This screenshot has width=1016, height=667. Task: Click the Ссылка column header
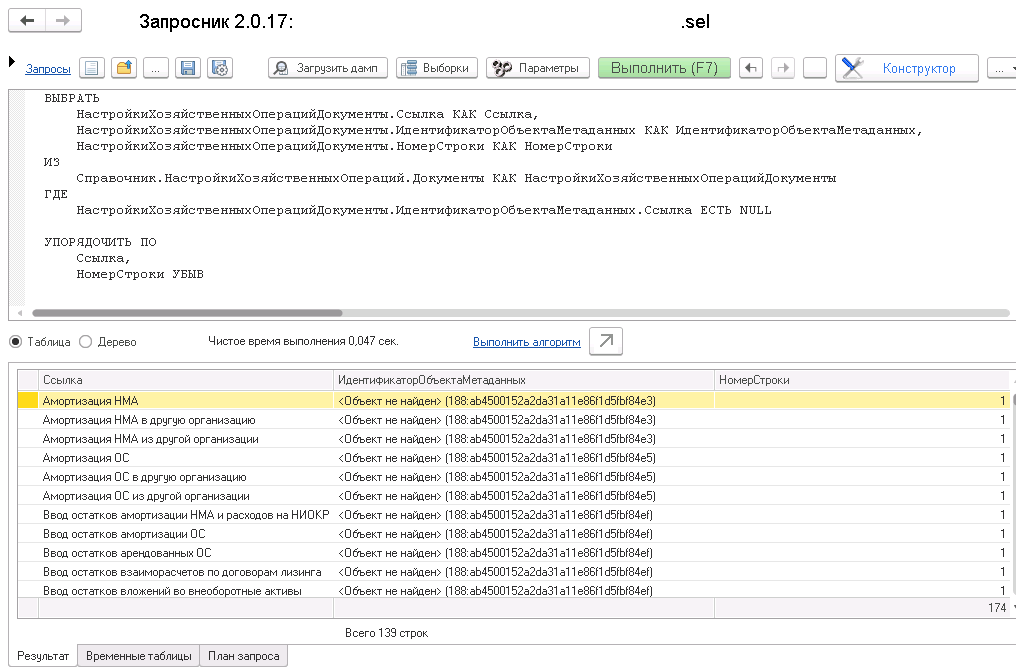(x=186, y=380)
